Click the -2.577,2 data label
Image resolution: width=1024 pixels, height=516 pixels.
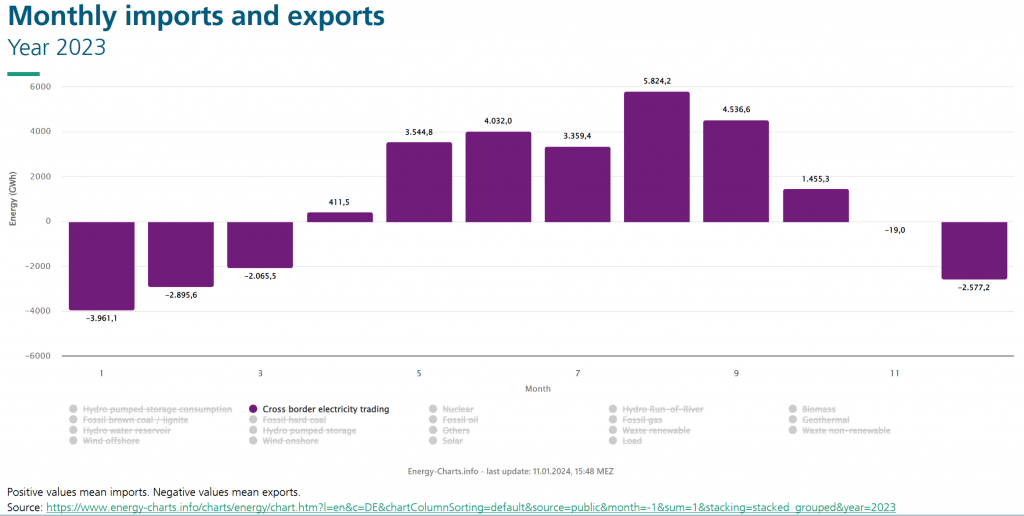click(974, 287)
